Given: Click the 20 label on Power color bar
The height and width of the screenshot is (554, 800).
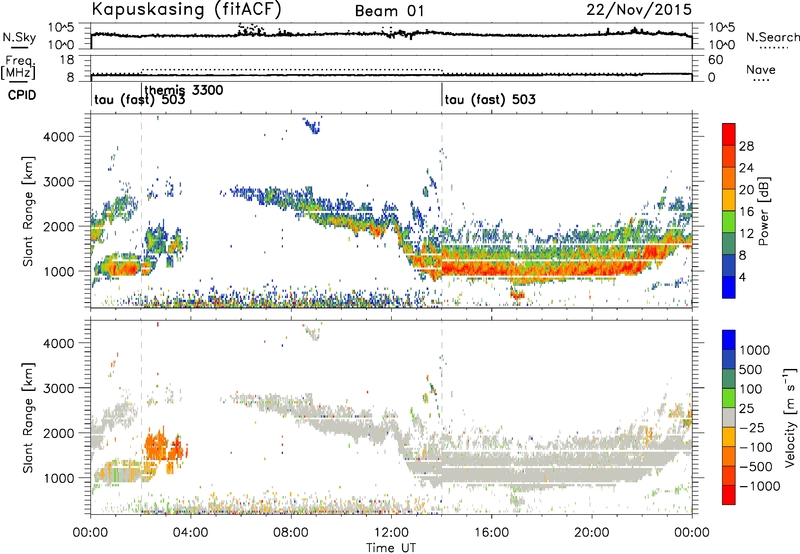Looking at the screenshot, I should coord(746,190).
